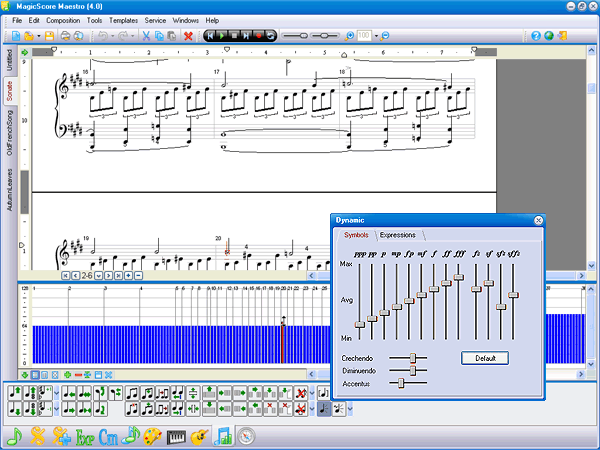Screen dimensions: 600x450
Task: Open the guitar panel icon
Action: [199, 436]
